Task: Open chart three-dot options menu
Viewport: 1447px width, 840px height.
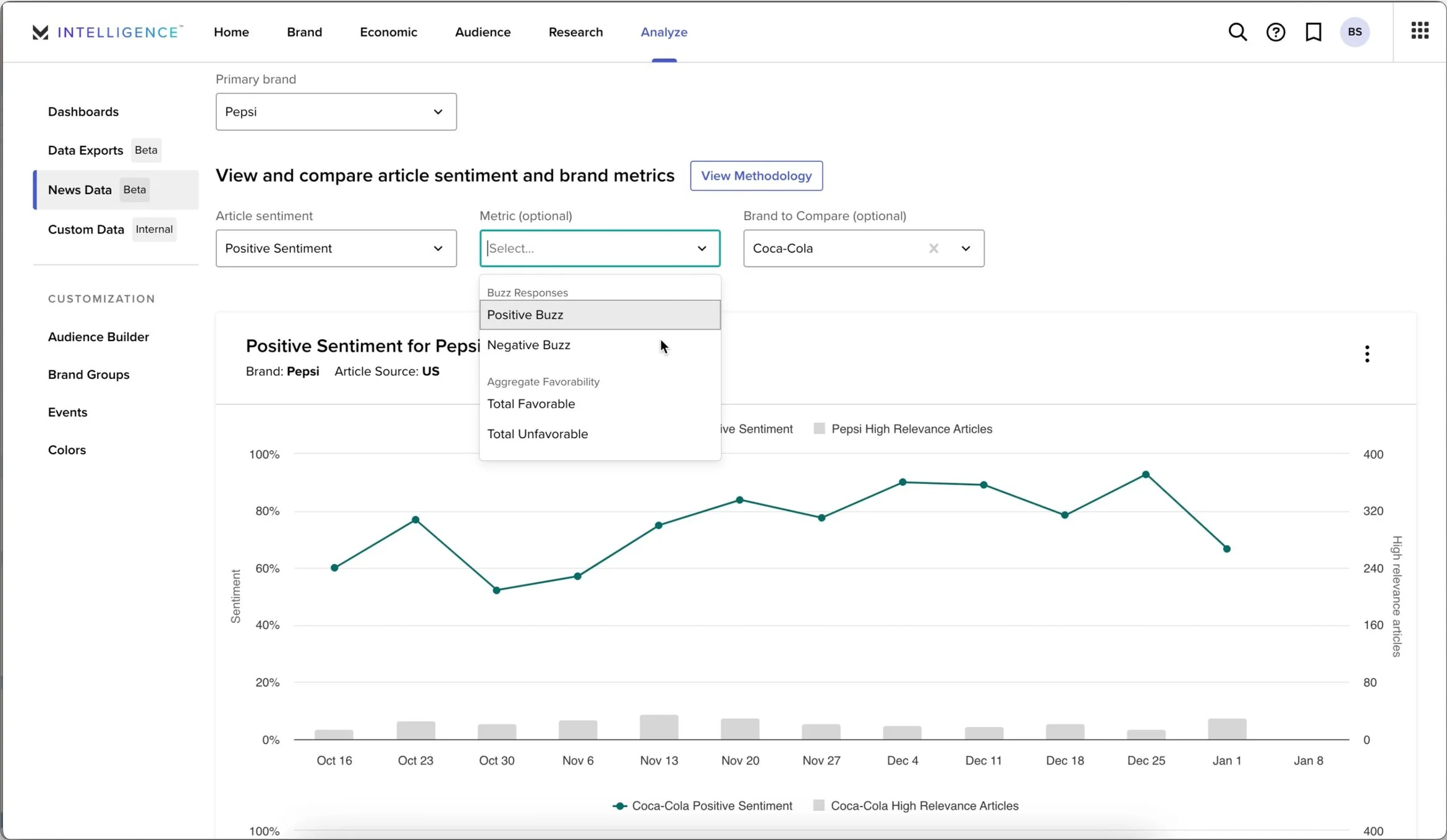Action: tap(1367, 354)
